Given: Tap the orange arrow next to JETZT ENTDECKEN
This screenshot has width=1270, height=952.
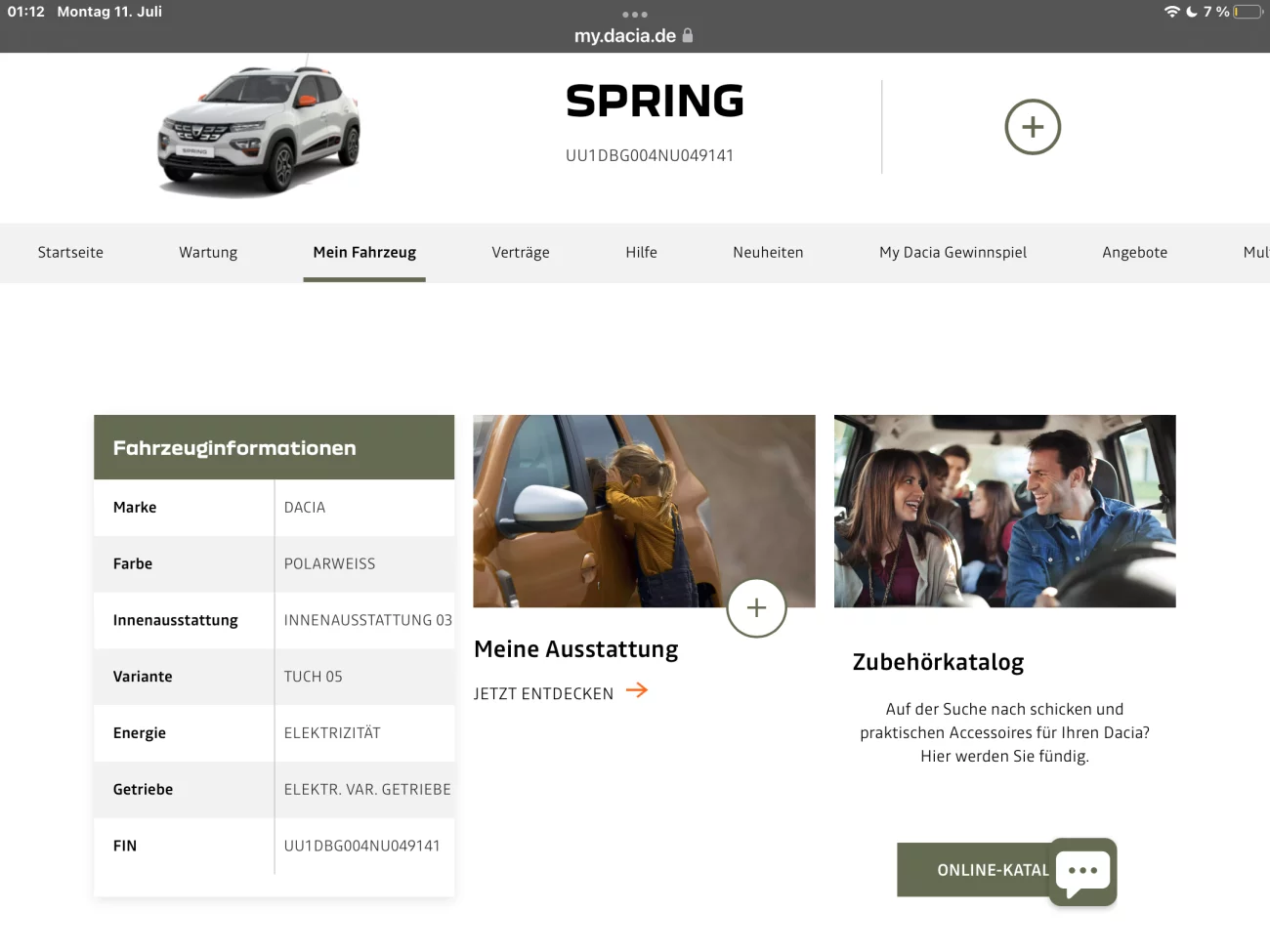Looking at the screenshot, I should point(637,690).
